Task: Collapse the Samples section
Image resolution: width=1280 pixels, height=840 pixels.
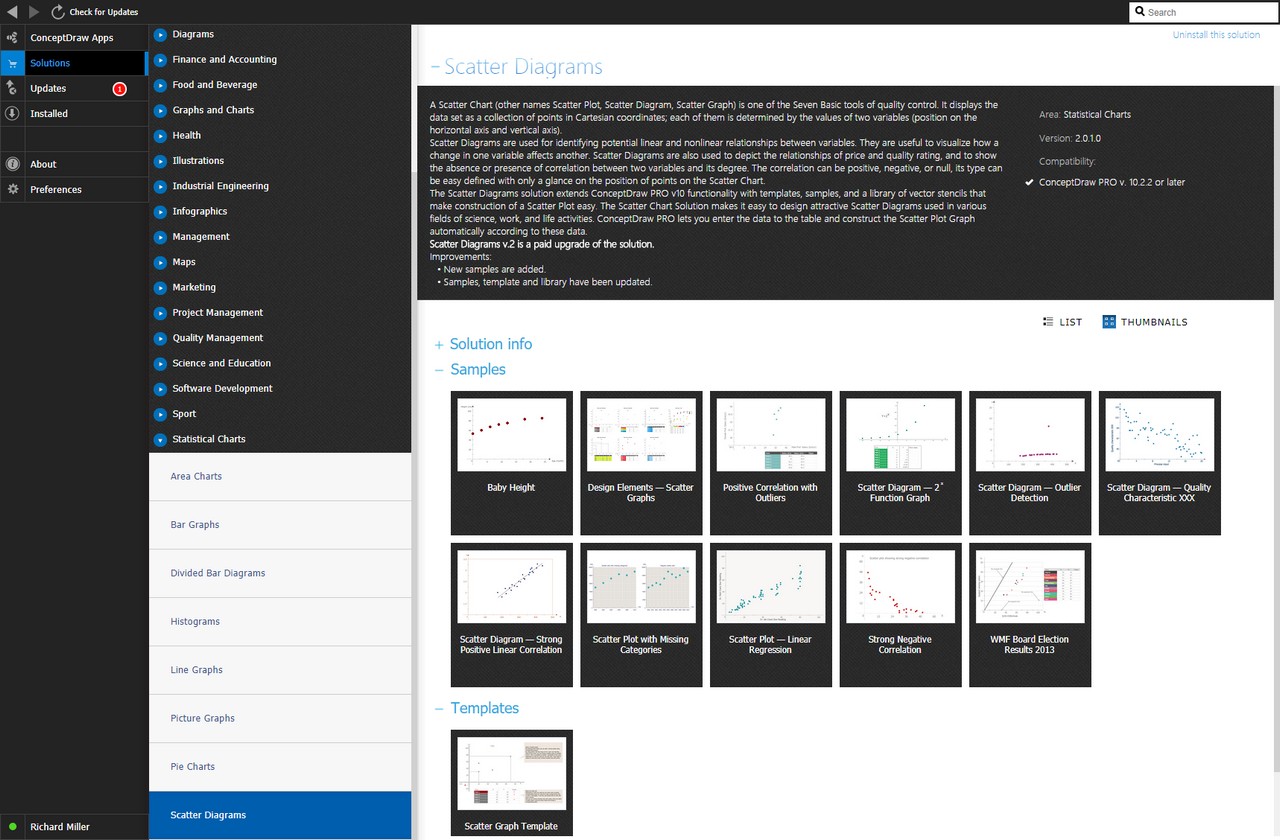Action: [x=439, y=370]
